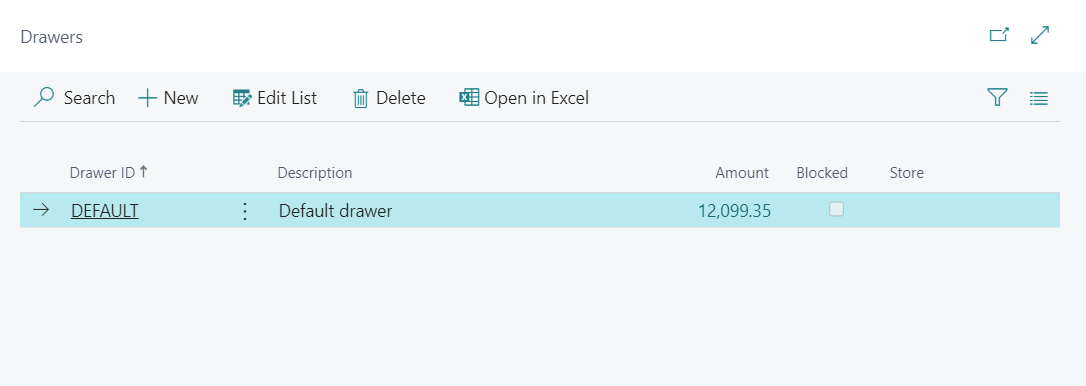Click the Search magnifier icon
Screen dimensions: 1086x386
[44, 98]
